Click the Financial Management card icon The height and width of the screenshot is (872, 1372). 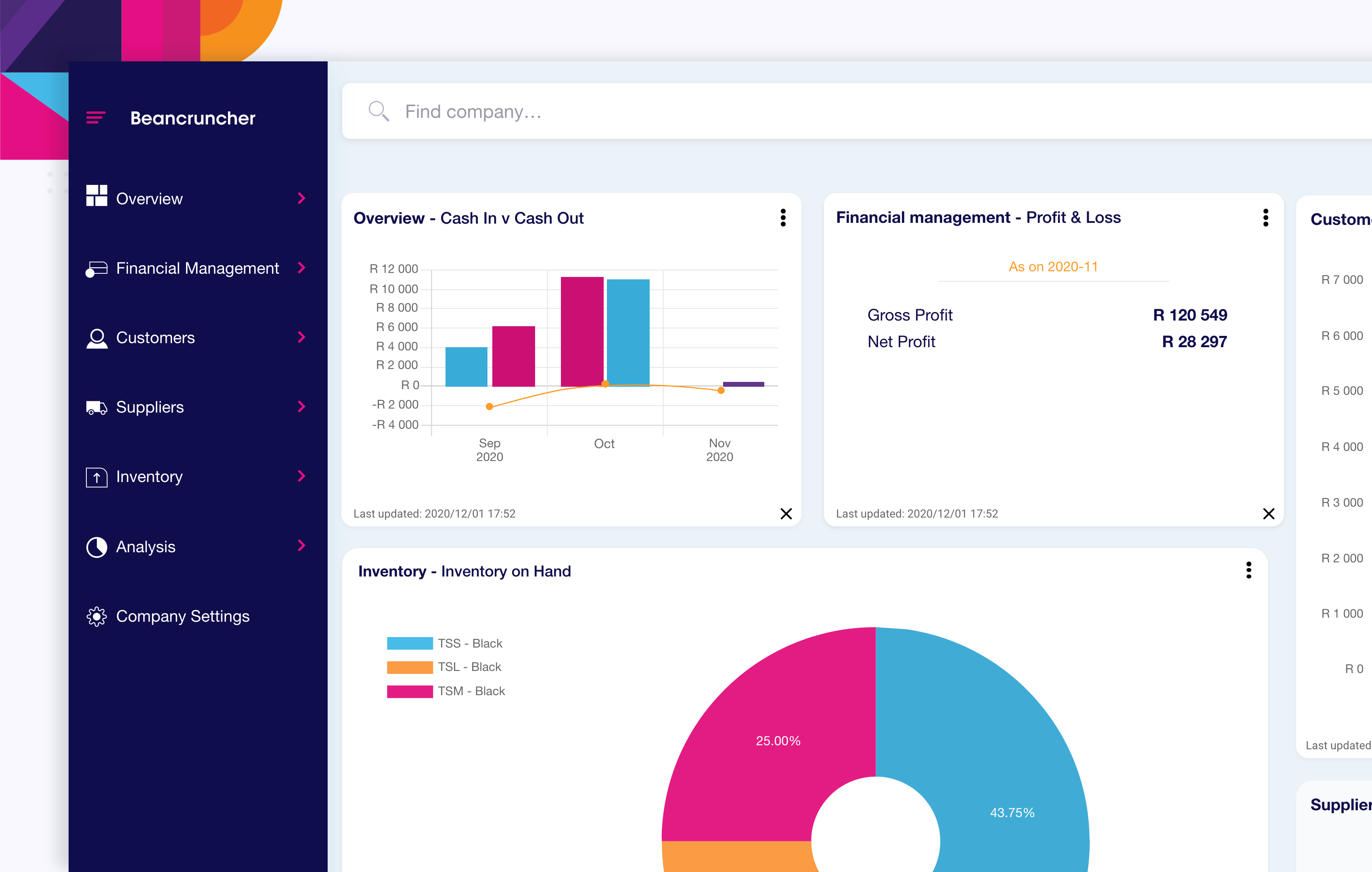click(96, 268)
